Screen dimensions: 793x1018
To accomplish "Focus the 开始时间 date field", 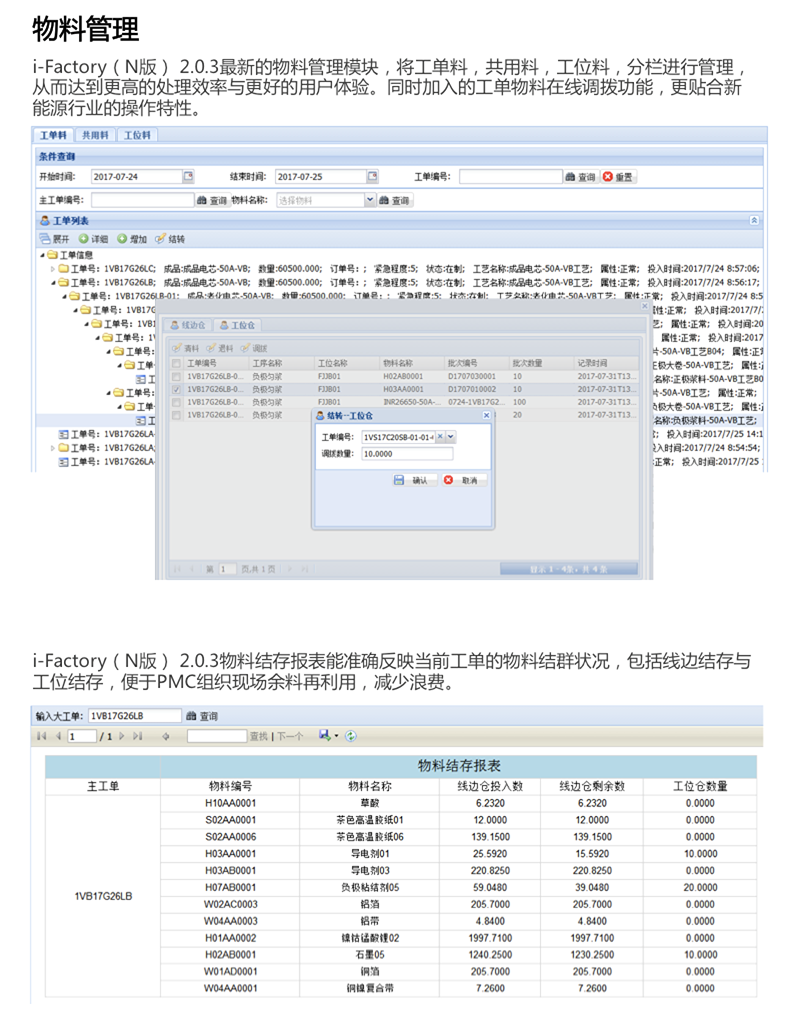I will coord(136,177).
